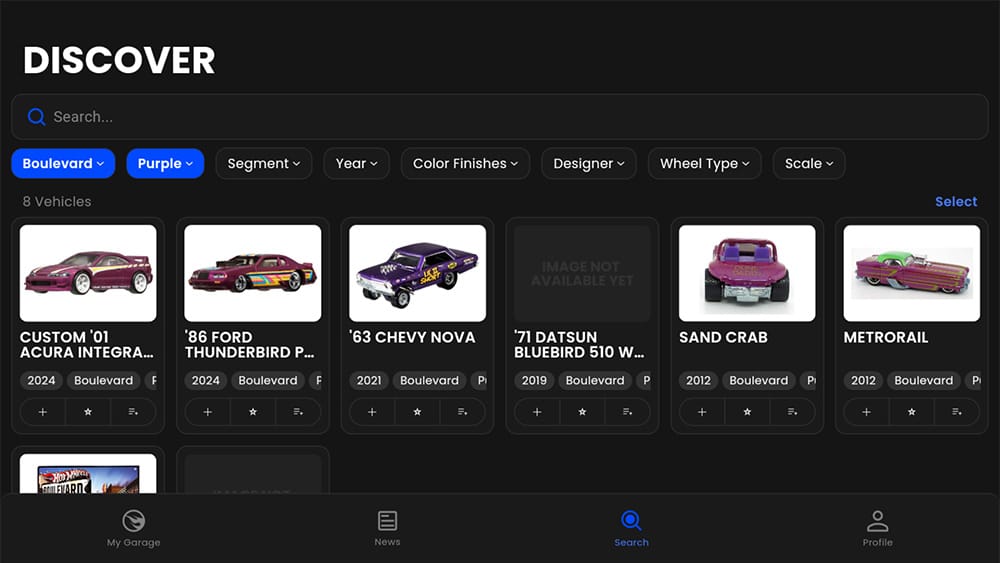The height and width of the screenshot is (563, 1000).
Task: Add Sand Crab to a list
Action: click(x=792, y=412)
